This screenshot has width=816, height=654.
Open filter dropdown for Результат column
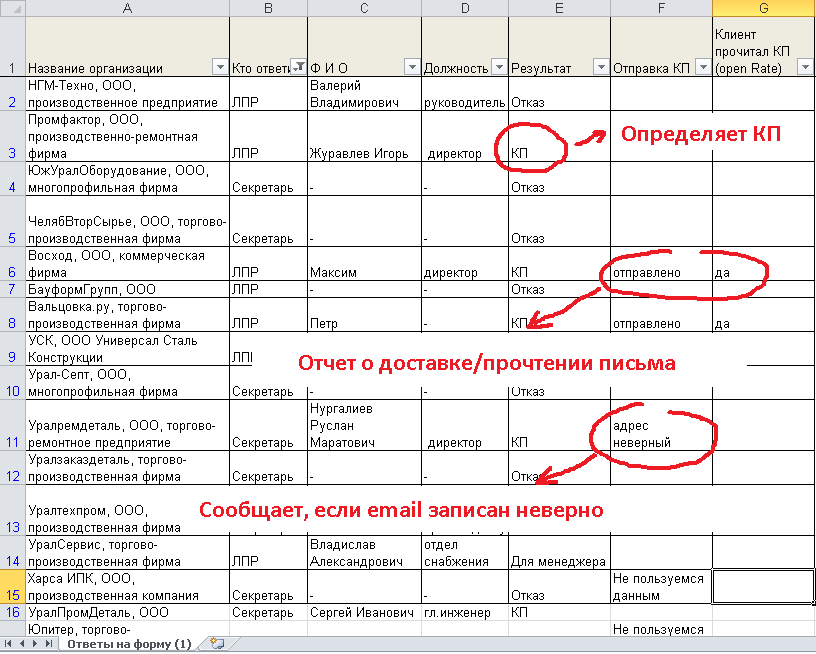tap(601, 67)
